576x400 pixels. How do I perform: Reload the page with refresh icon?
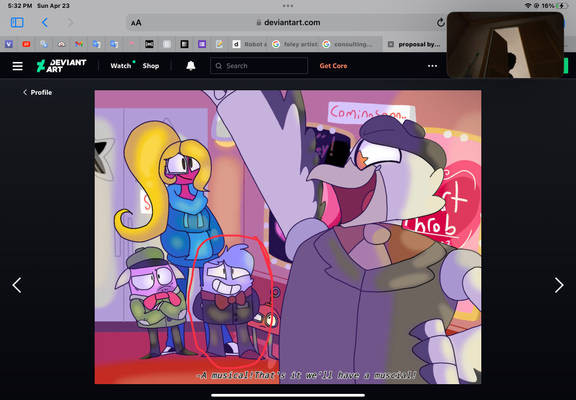(x=440, y=22)
